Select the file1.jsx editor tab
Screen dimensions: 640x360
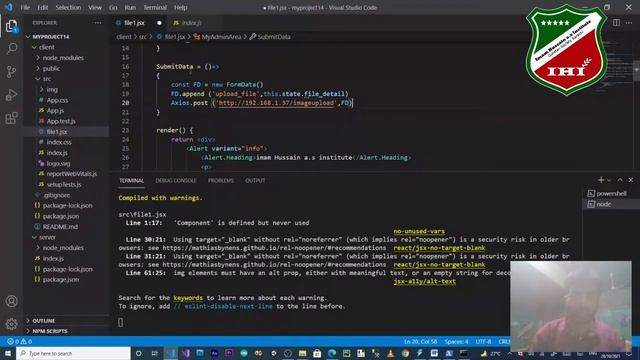(x=134, y=23)
